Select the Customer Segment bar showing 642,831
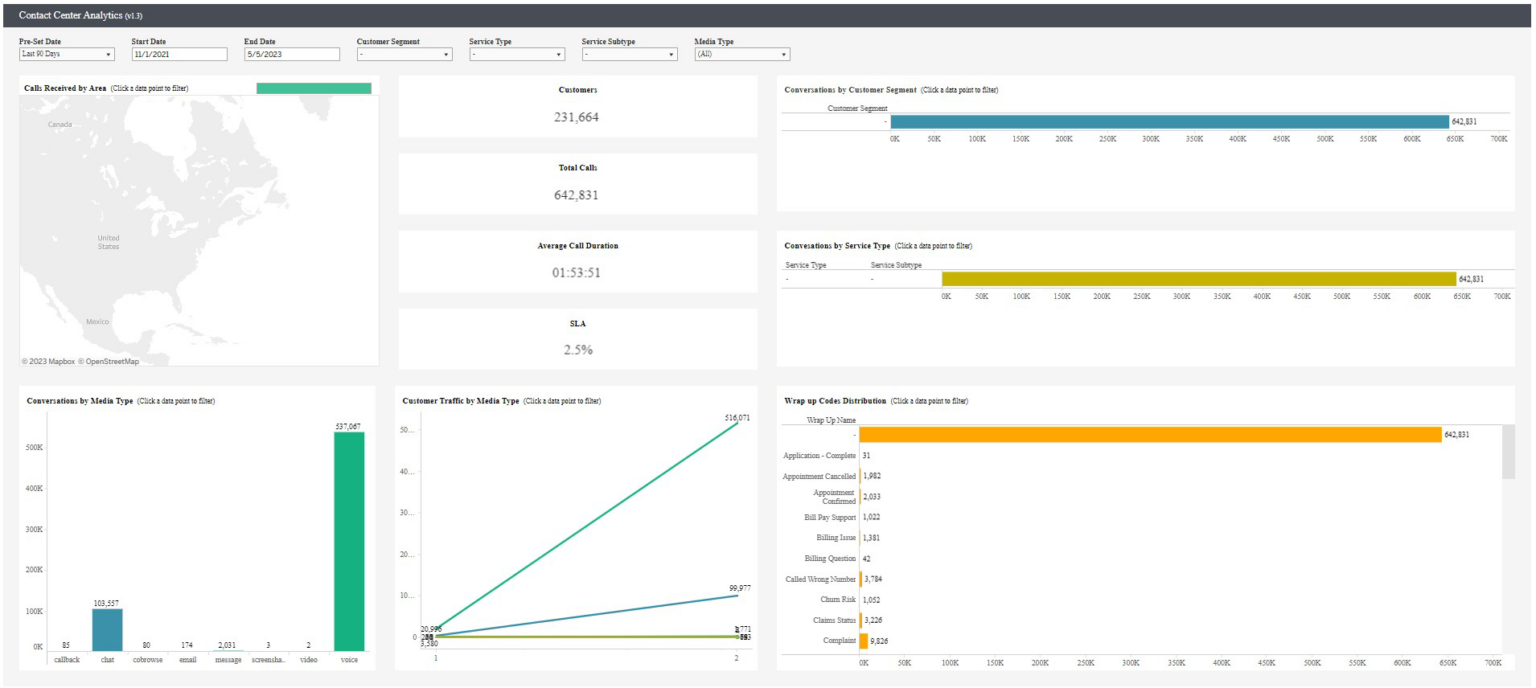 point(1170,121)
